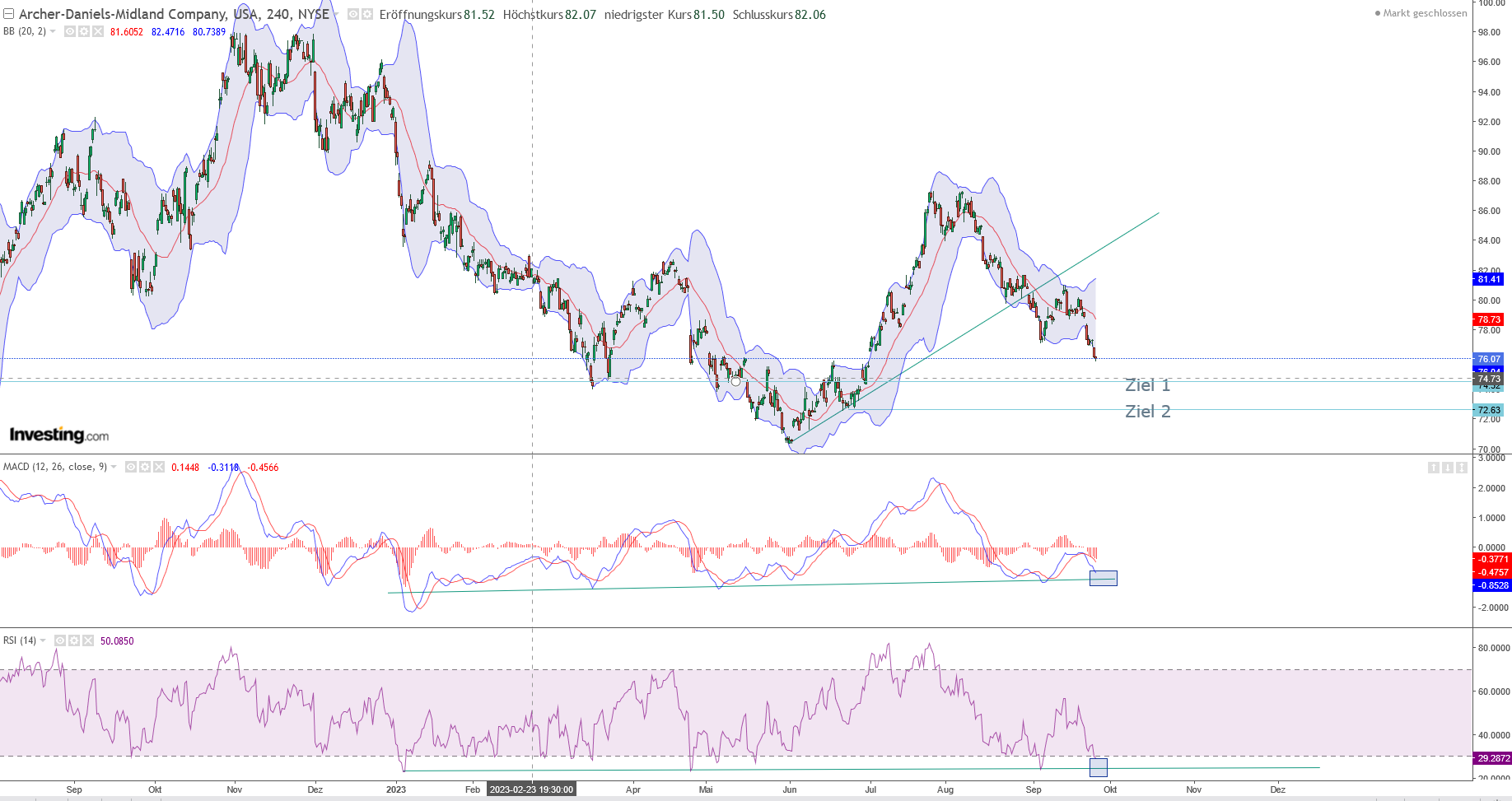Hide the MACD with its eye icon
The width and height of the screenshot is (1512, 801).
pyautogui.click(x=131, y=467)
